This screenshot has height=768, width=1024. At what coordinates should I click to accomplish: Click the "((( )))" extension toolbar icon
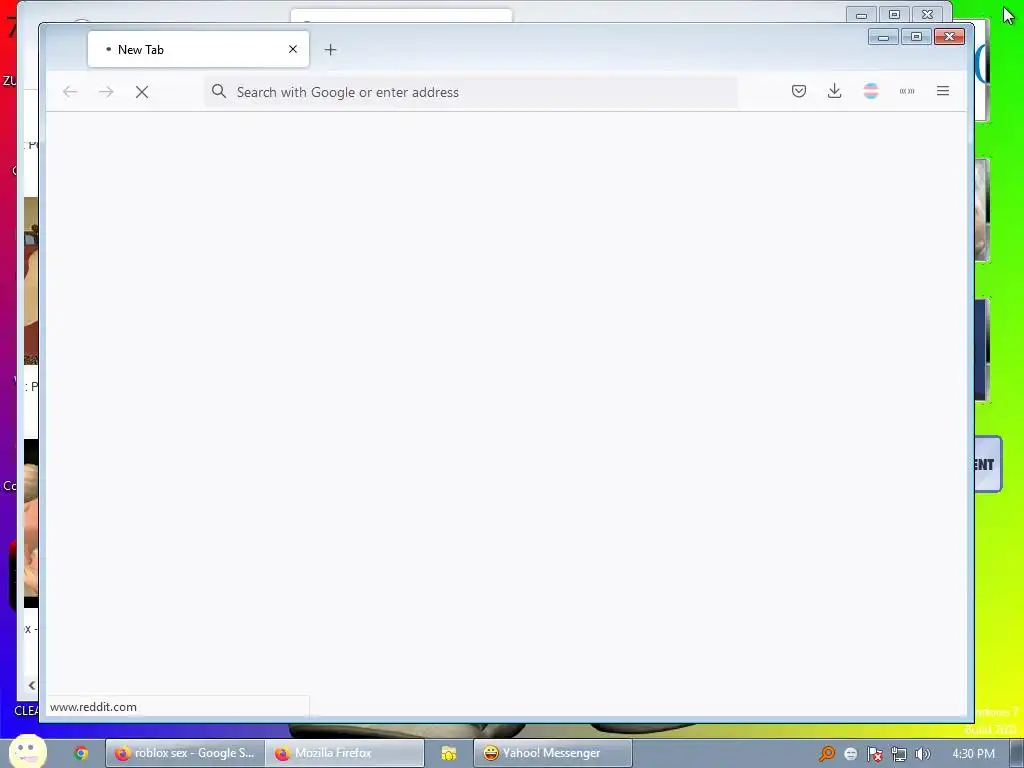point(906,91)
